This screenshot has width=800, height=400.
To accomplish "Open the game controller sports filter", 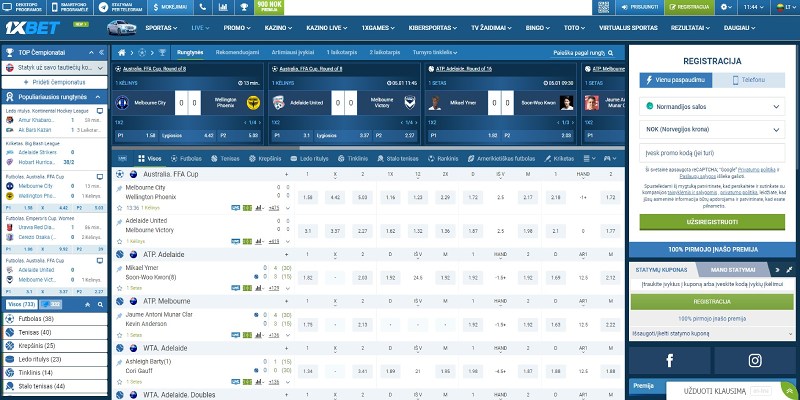I will point(610,159).
